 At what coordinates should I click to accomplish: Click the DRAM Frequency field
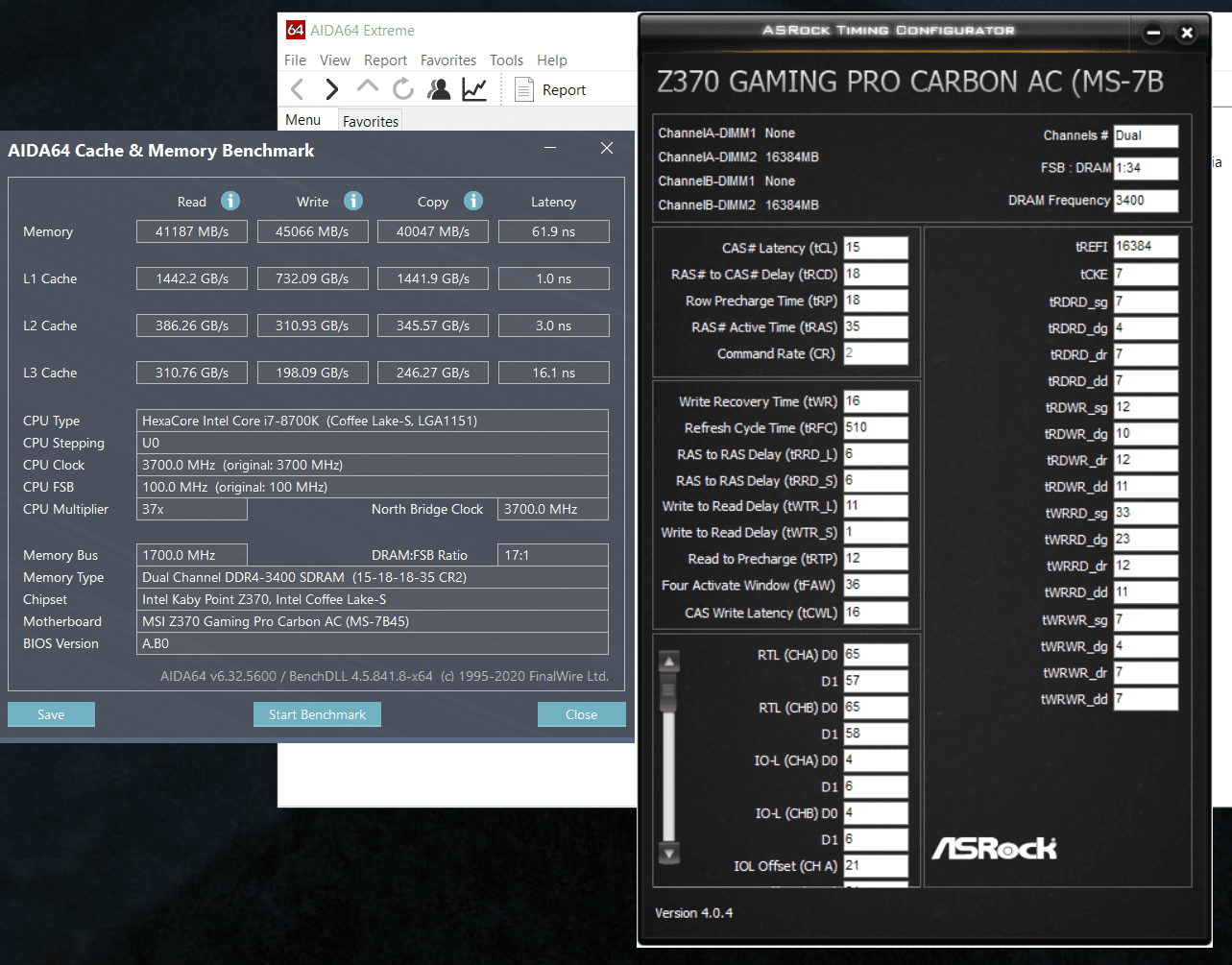(1146, 201)
